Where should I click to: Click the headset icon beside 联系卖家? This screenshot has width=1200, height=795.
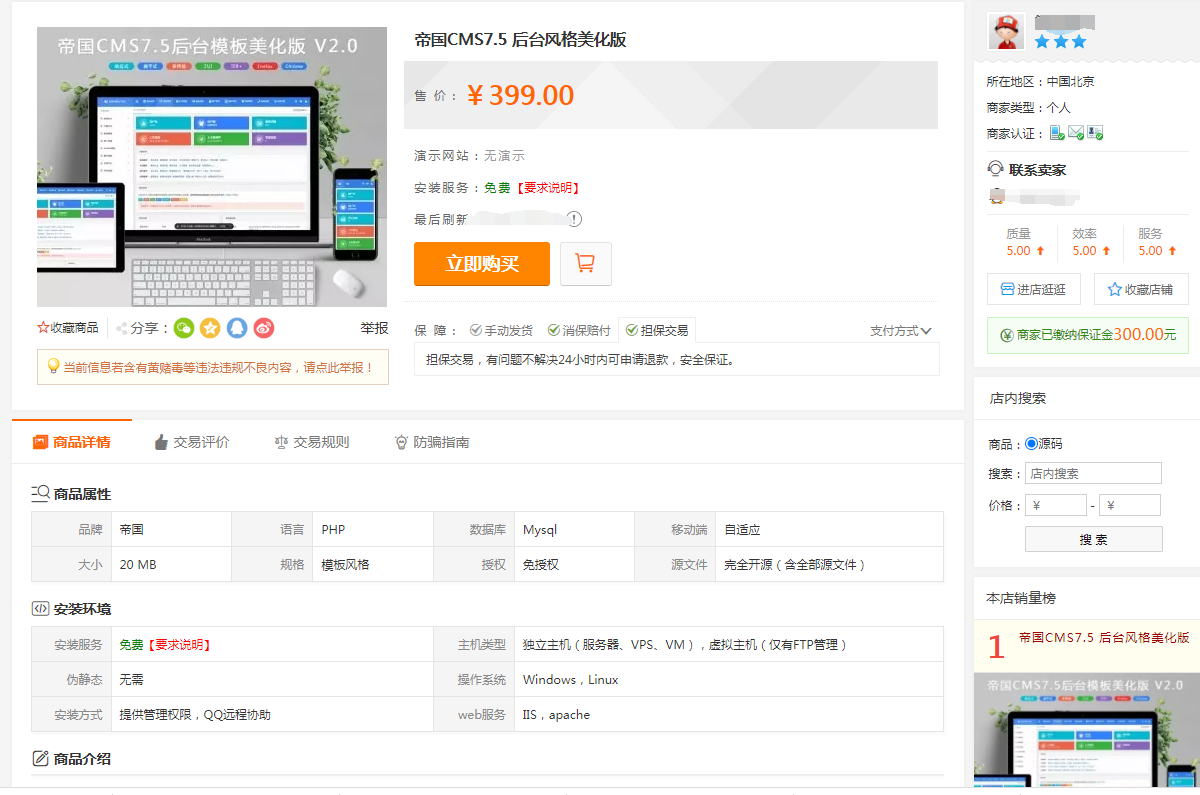(996, 169)
